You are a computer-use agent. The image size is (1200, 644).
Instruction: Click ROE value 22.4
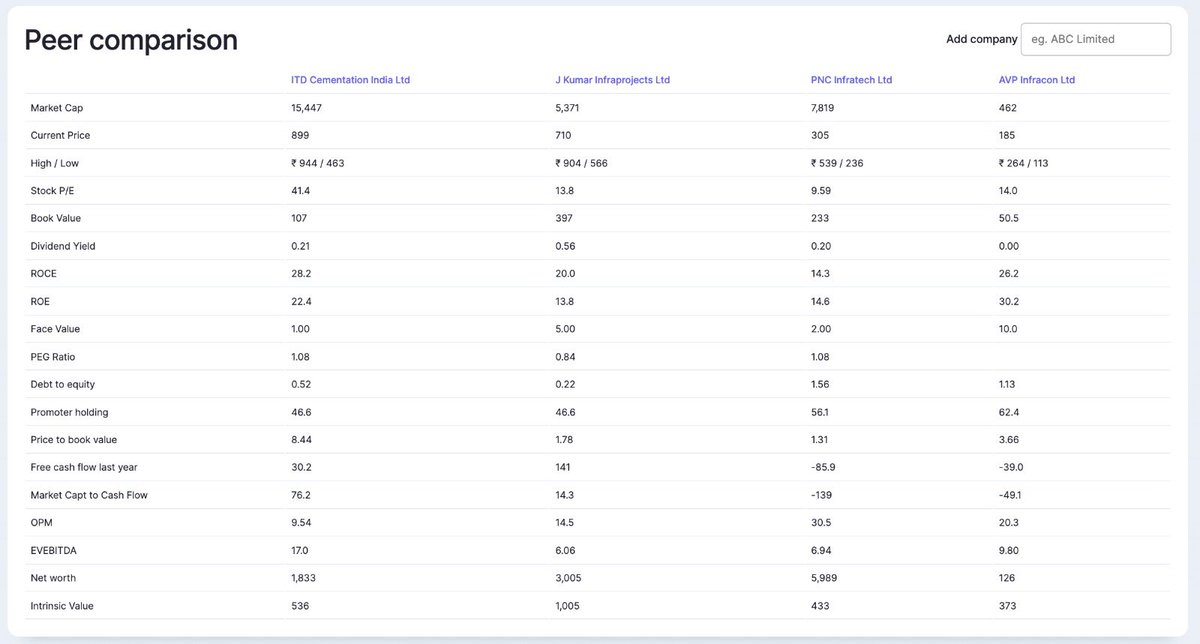point(301,301)
